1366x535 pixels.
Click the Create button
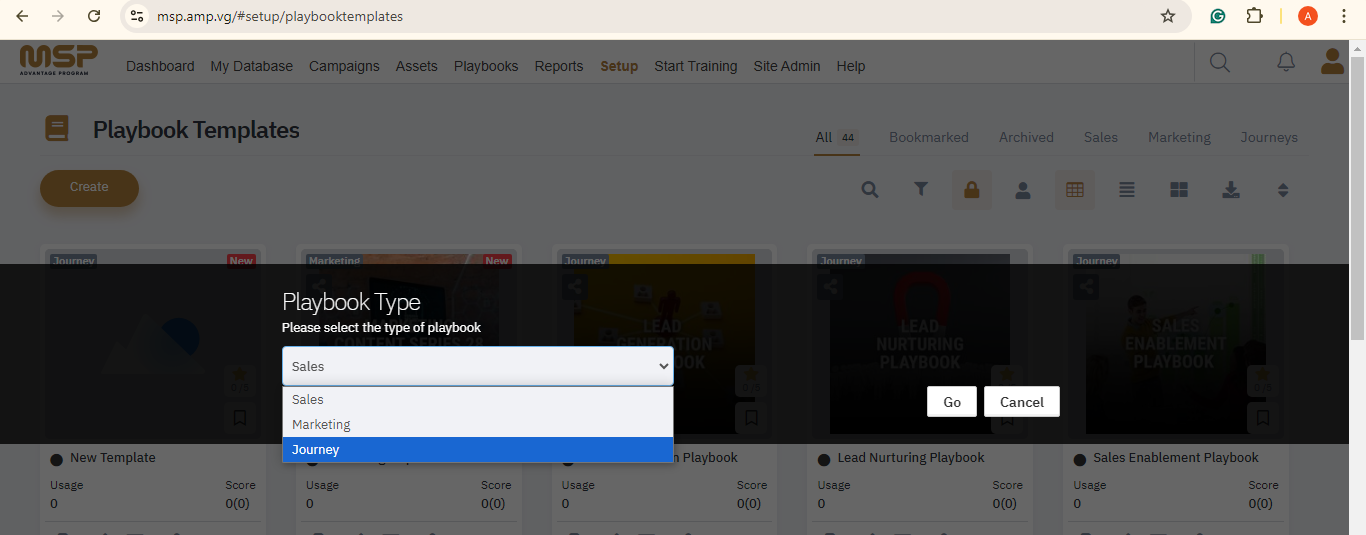(x=89, y=187)
